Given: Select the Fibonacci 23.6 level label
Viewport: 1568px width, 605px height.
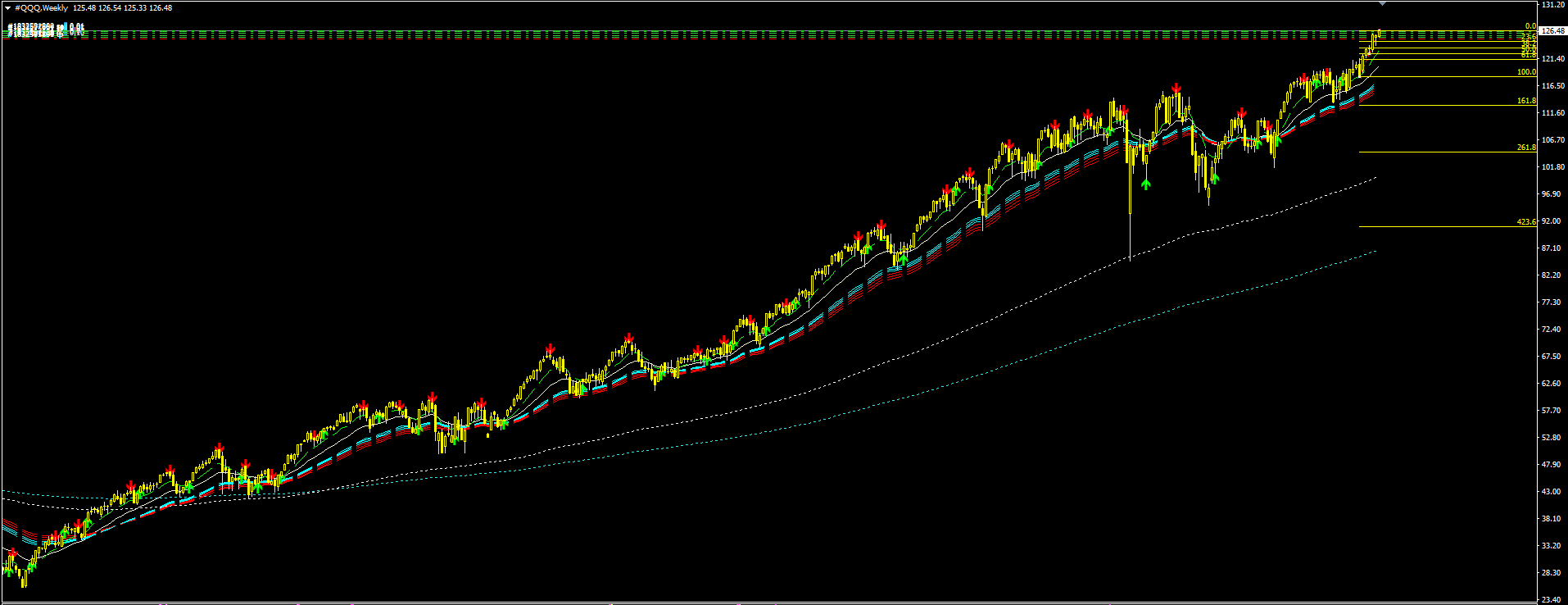Looking at the screenshot, I should tap(1528, 37).
